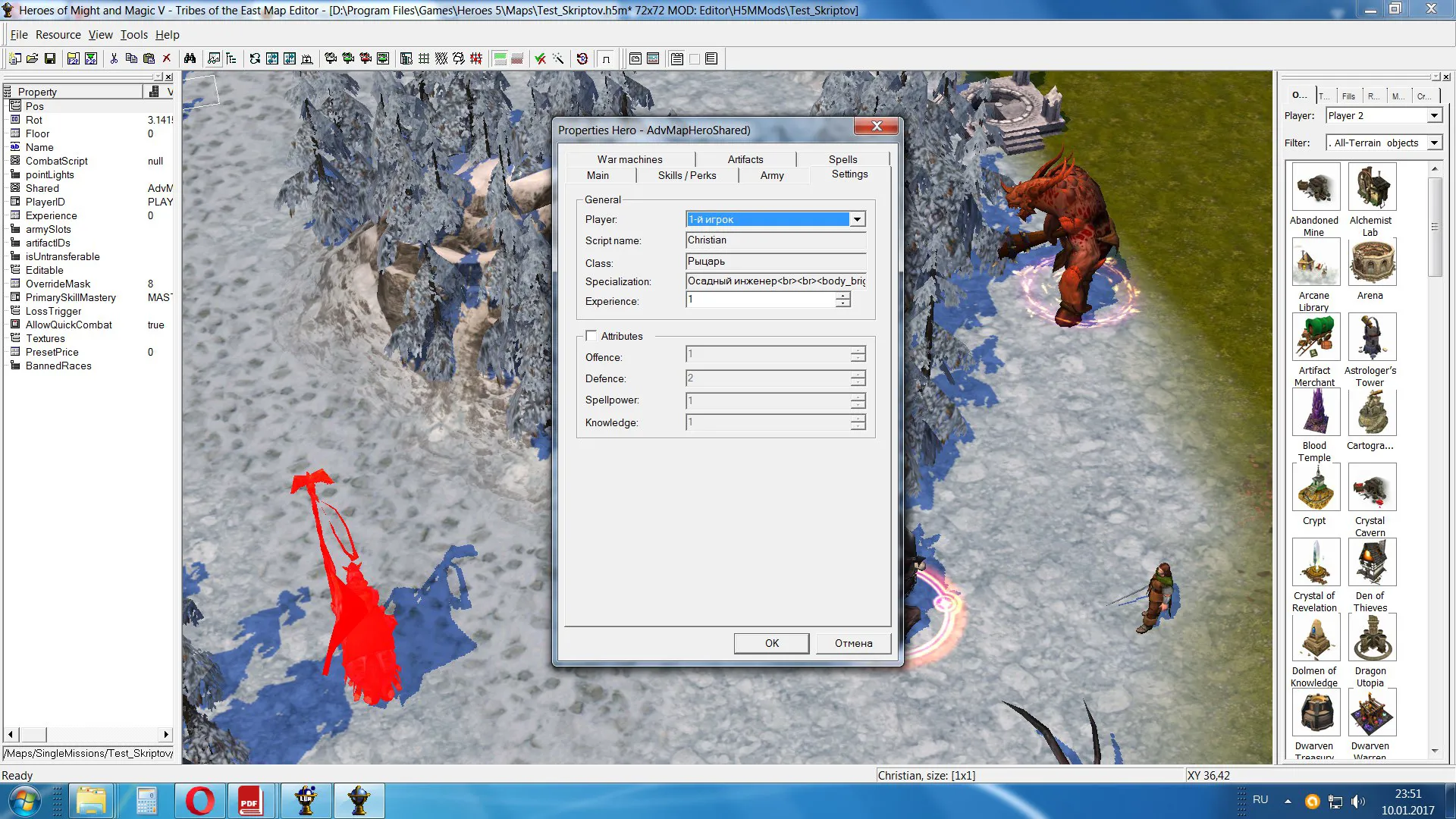Click the Specialization text field
Screen dimensions: 1456x819
pos(776,281)
